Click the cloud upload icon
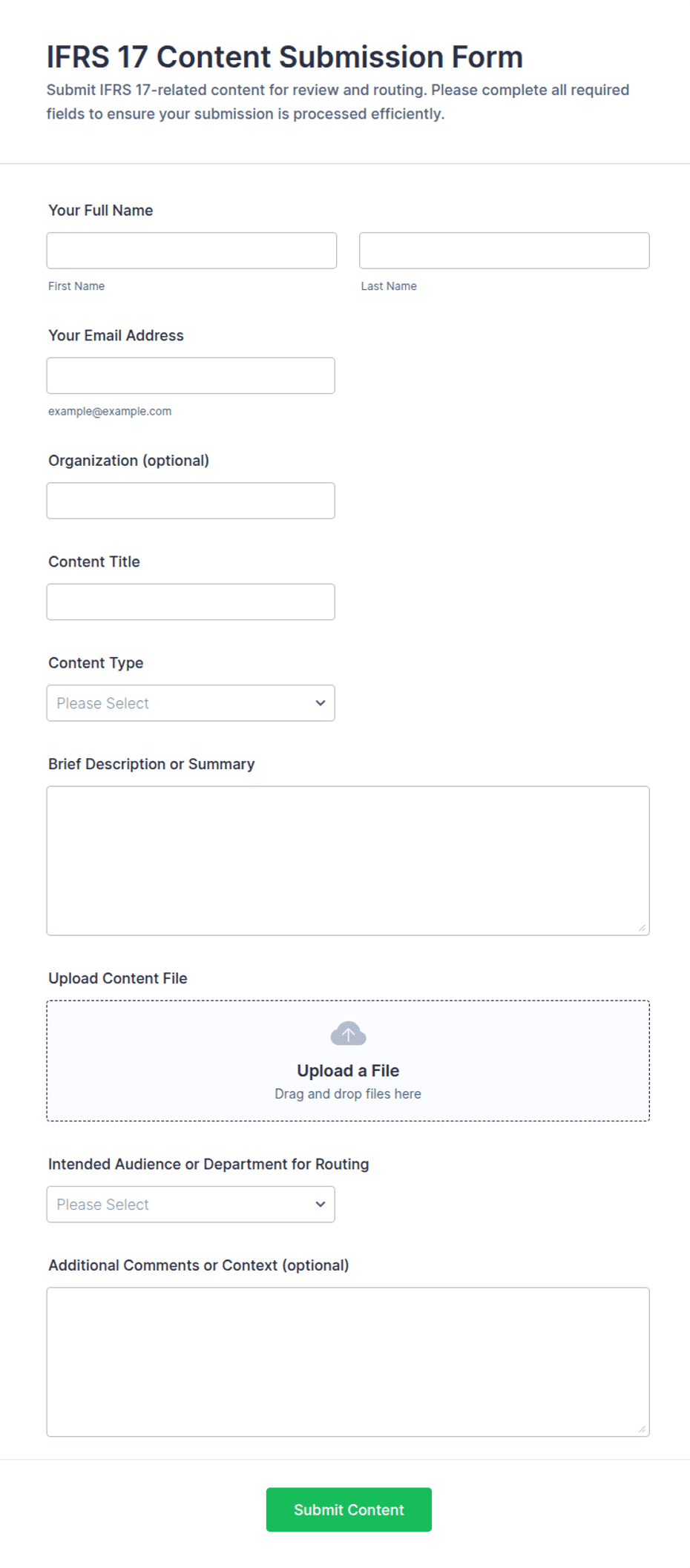 (348, 1033)
